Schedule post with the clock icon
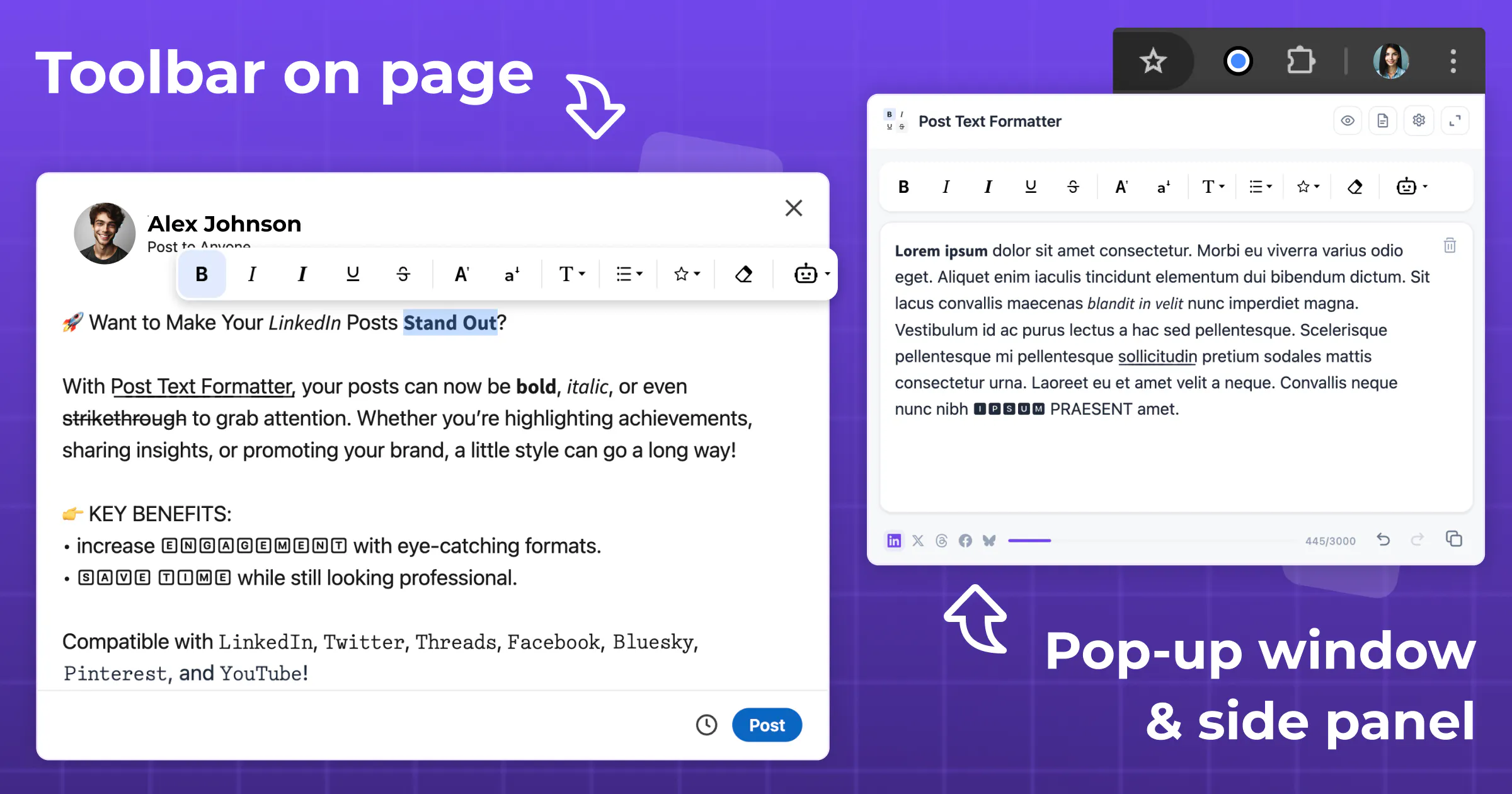Image resolution: width=1512 pixels, height=794 pixels. click(706, 725)
